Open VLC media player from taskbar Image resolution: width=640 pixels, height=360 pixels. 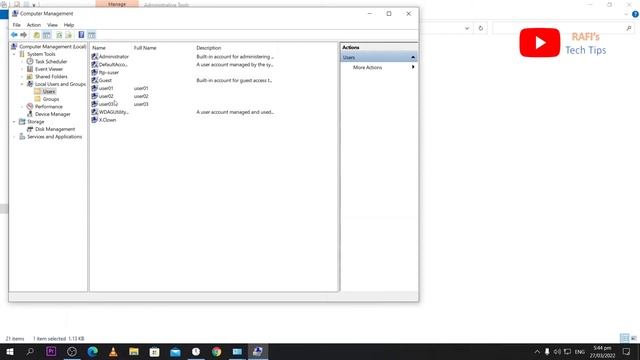[113, 351]
